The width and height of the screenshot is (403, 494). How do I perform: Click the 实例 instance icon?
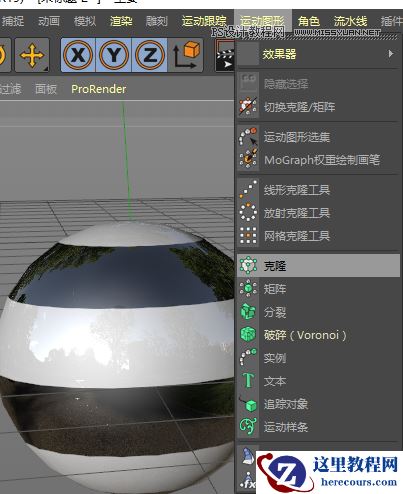click(x=248, y=357)
